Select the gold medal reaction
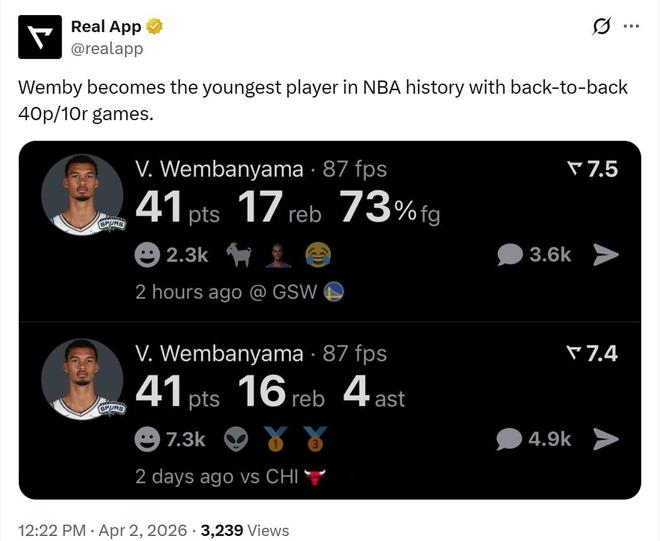This screenshot has width=660, height=541. [x=277, y=439]
